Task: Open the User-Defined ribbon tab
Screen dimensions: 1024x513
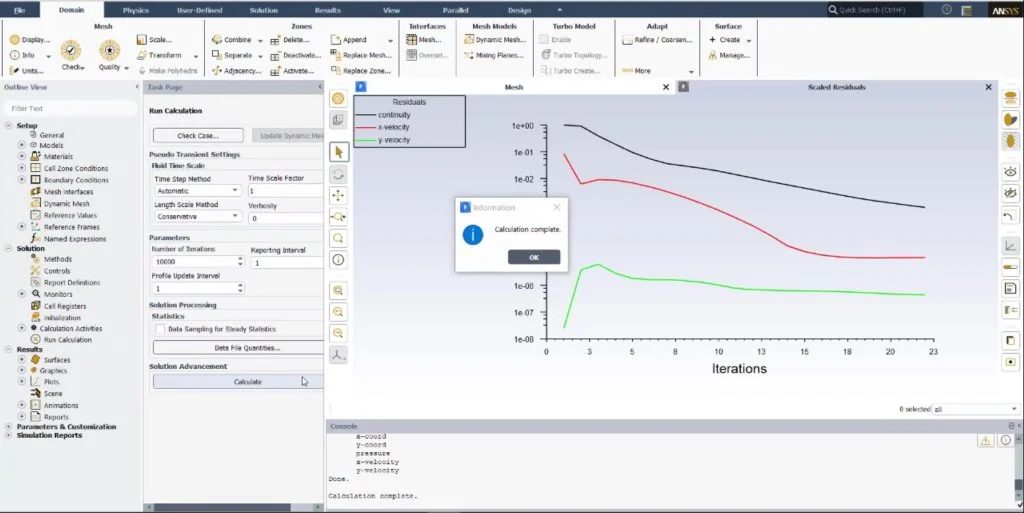Action: point(199,10)
